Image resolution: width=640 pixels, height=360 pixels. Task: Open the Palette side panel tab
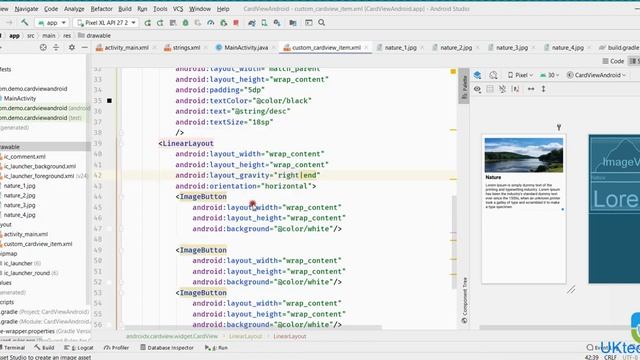tap(464, 87)
